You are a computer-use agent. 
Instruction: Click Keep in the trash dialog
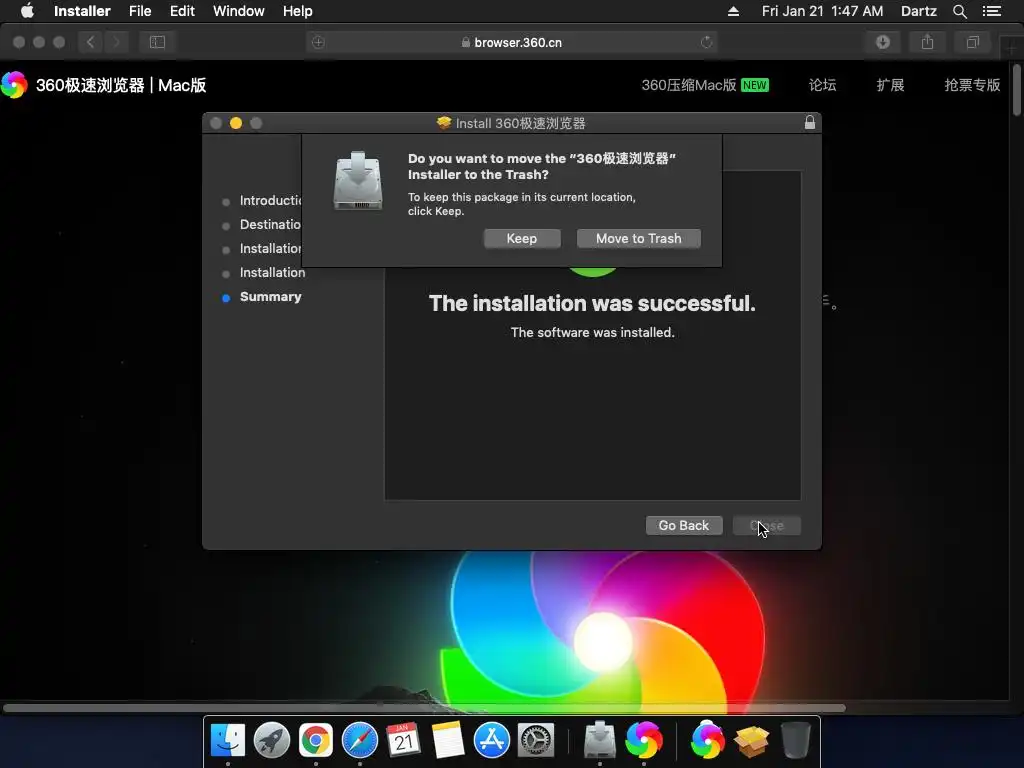pos(522,238)
